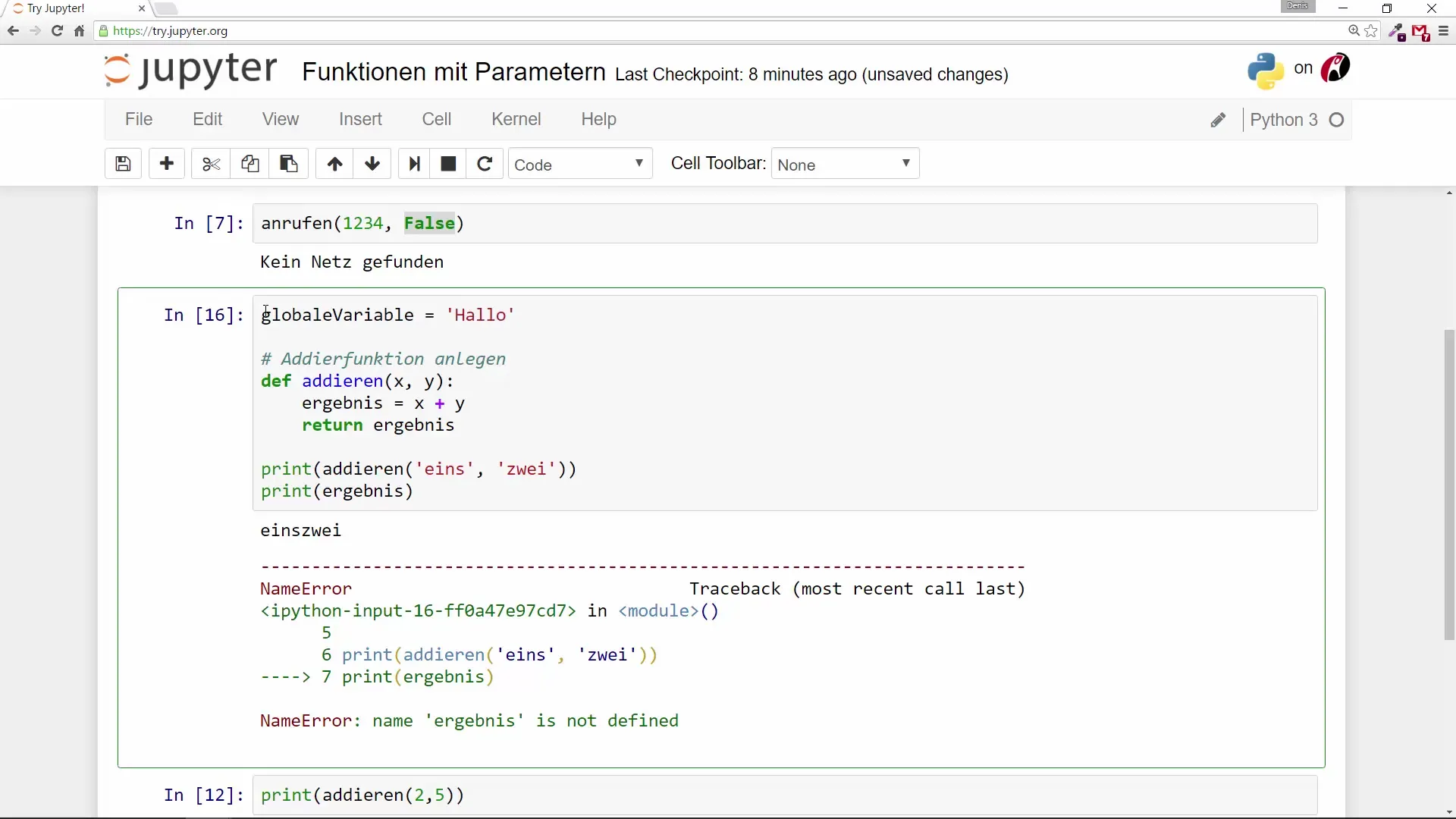Open the Kernel menu
The height and width of the screenshot is (819, 1456).
pyautogui.click(x=516, y=119)
